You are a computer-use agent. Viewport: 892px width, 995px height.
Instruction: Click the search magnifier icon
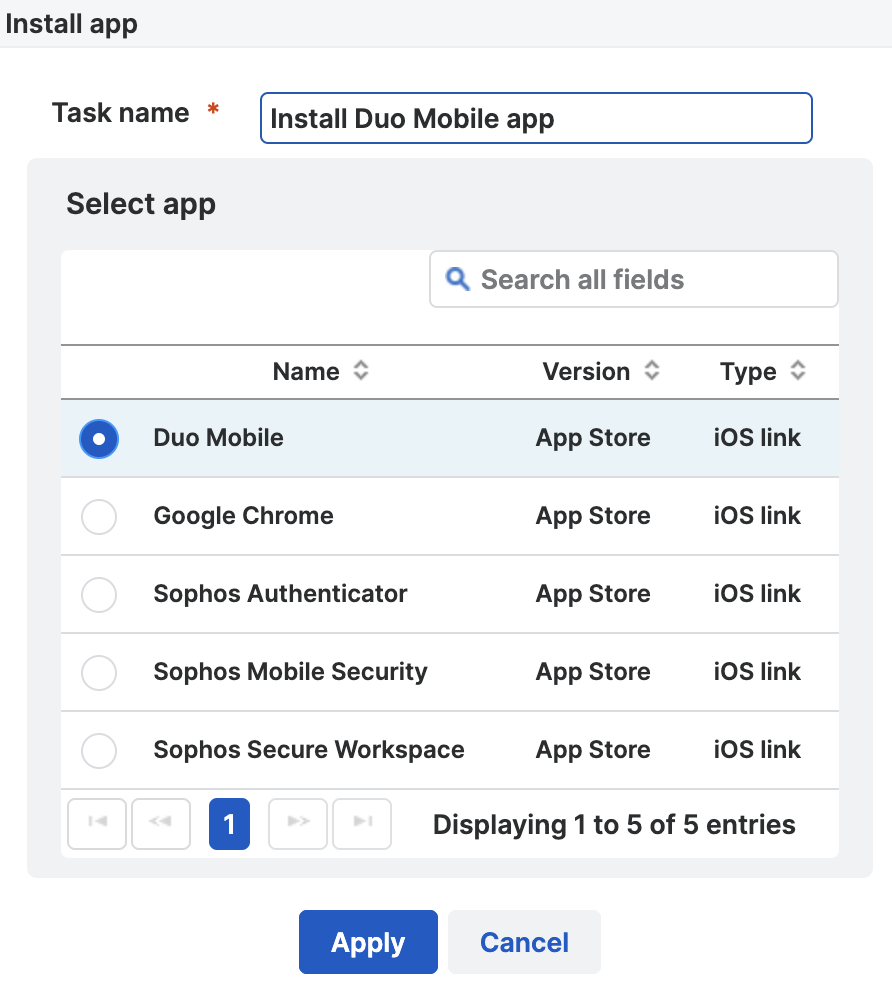[457, 279]
